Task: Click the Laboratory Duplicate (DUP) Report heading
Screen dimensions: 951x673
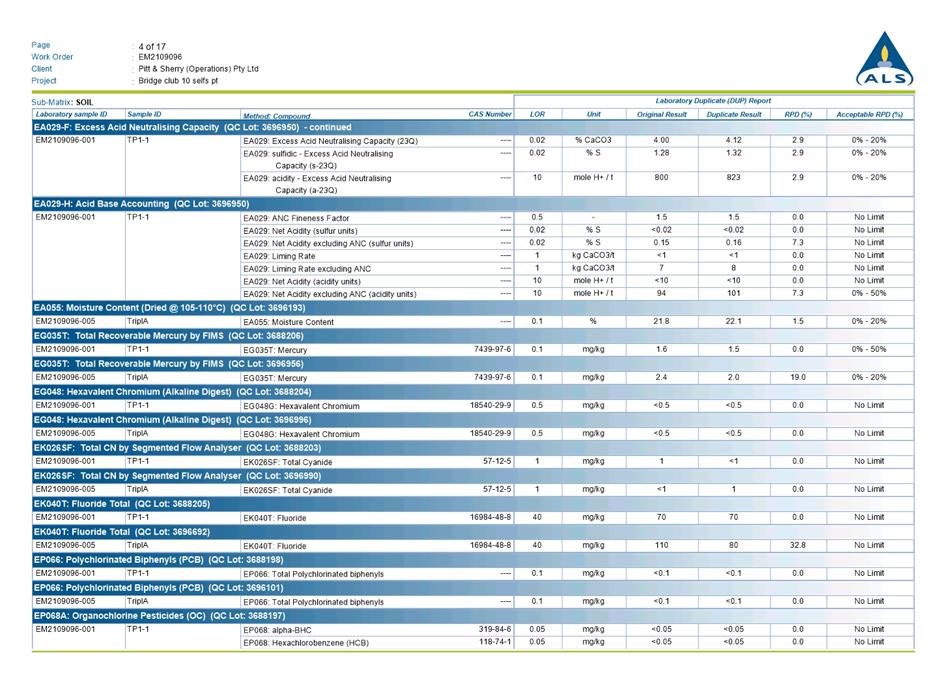Action: [712, 101]
